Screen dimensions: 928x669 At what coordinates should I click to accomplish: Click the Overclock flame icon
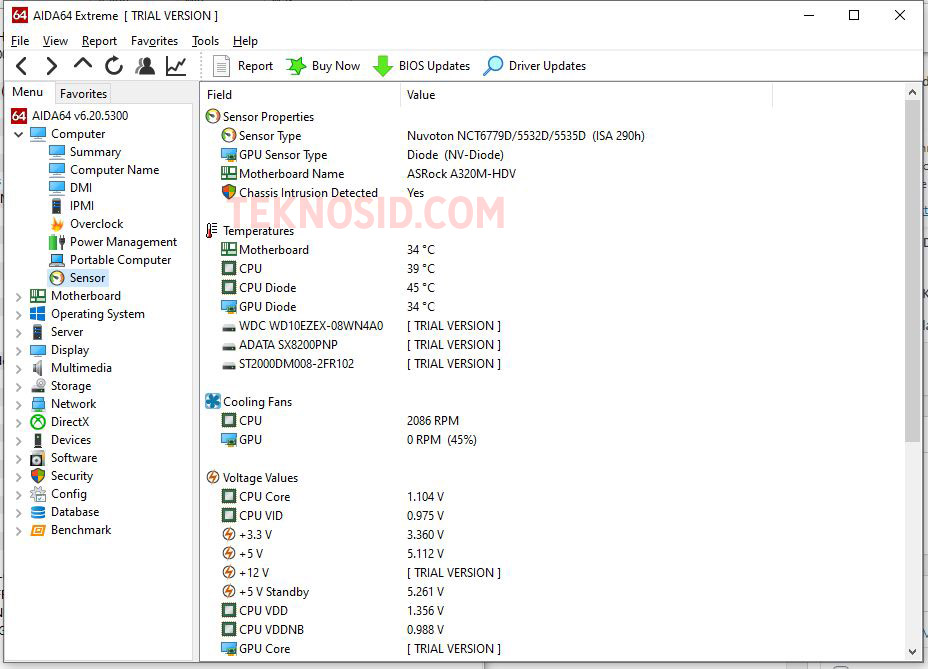57,224
